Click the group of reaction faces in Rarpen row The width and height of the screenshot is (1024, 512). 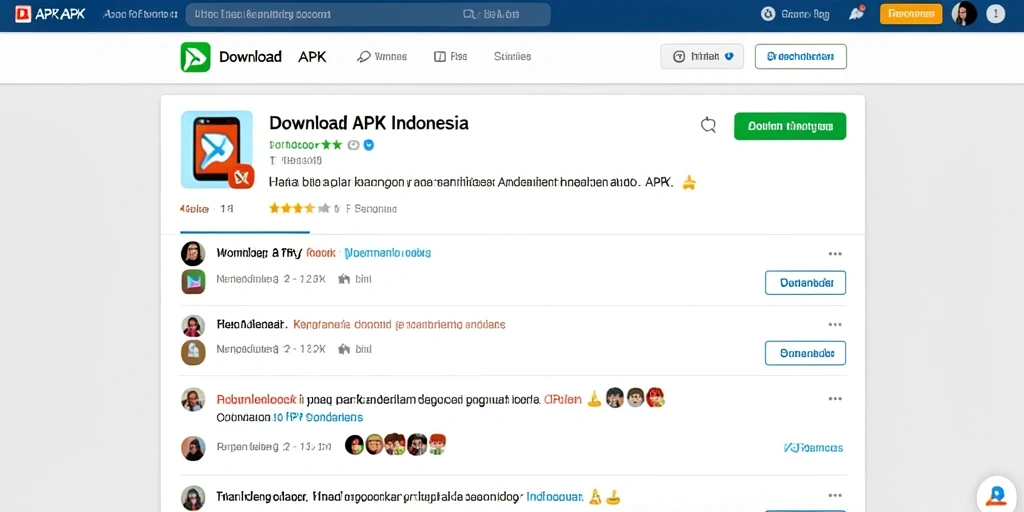(x=395, y=445)
